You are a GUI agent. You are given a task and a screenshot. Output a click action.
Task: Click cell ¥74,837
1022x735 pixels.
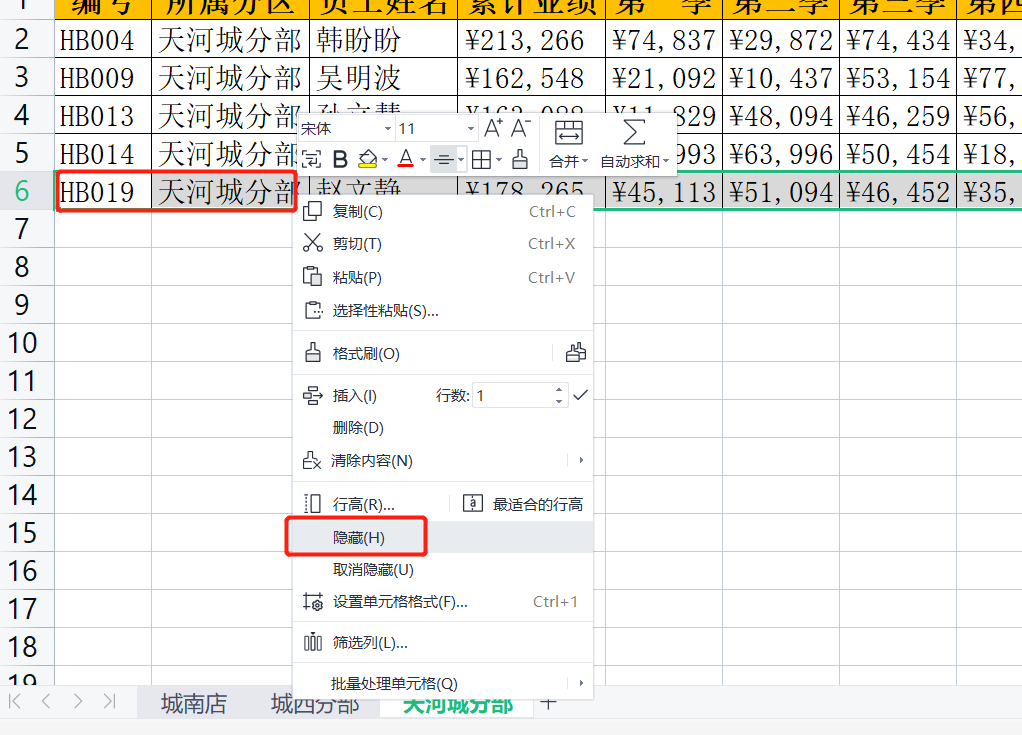pos(664,40)
